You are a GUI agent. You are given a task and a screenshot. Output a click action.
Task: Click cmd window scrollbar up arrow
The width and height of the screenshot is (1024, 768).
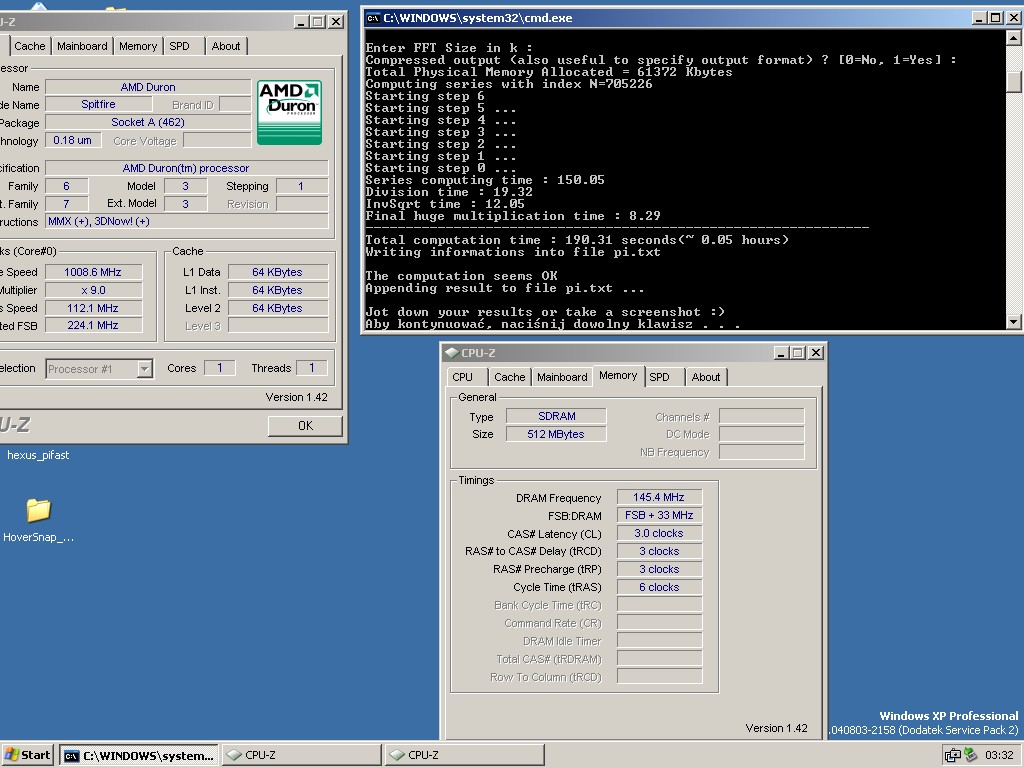coord(1014,38)
